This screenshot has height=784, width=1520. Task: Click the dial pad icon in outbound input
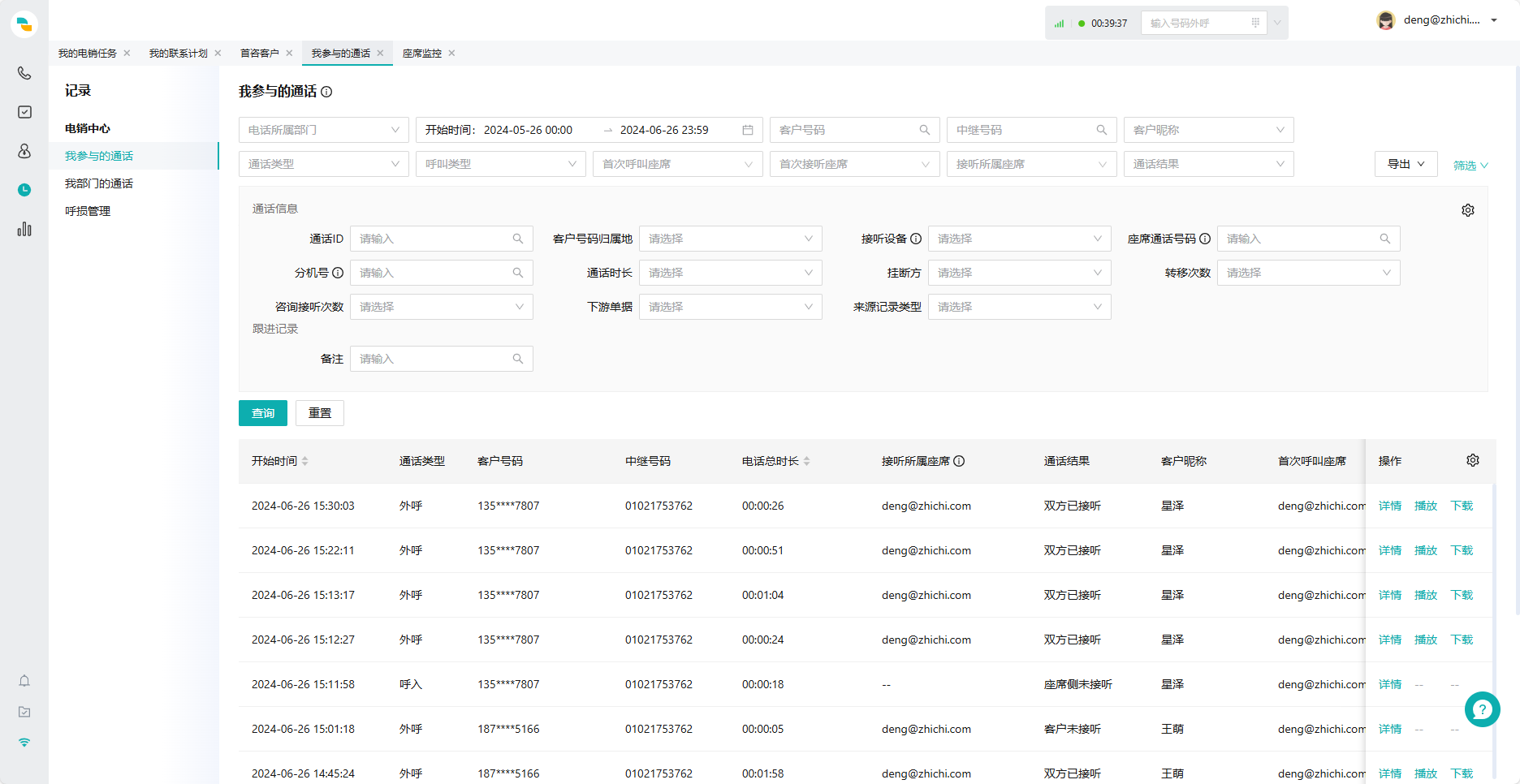[1255, 23]
